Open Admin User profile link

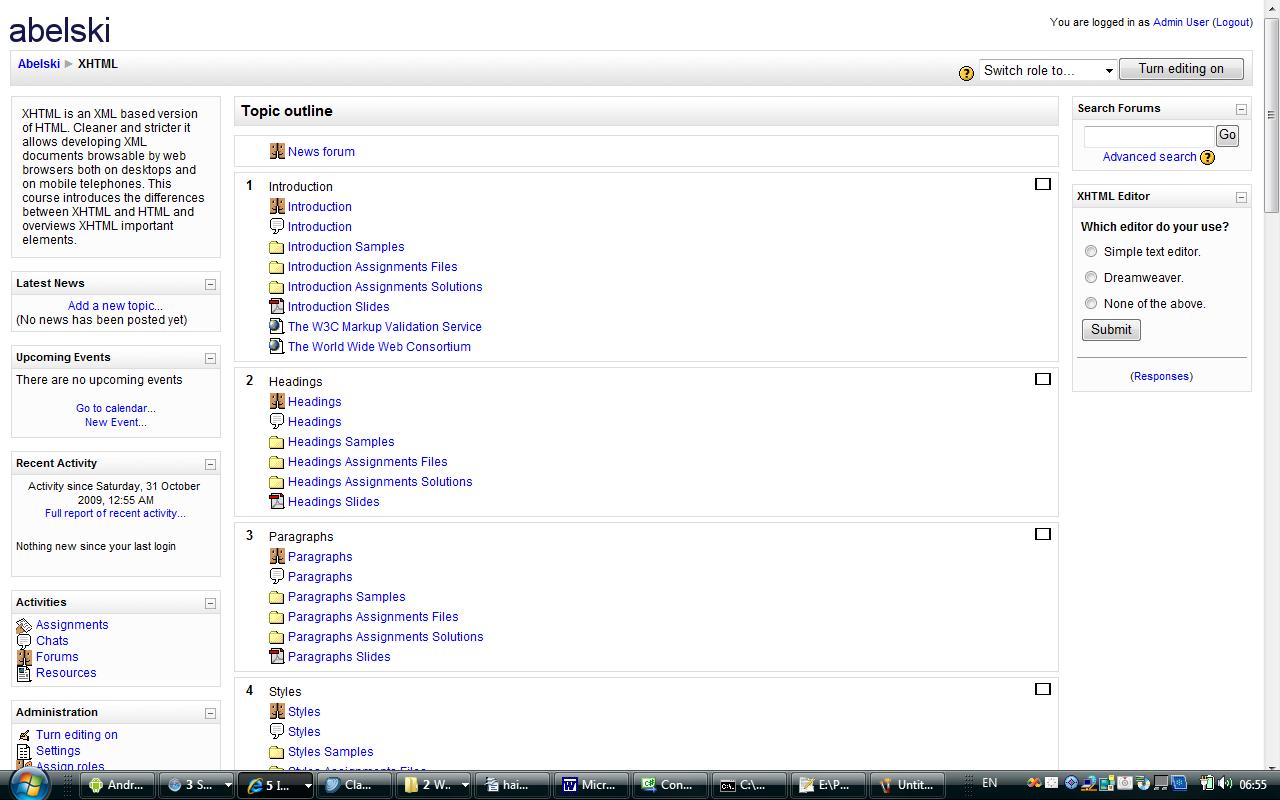tap(1181, 22)
